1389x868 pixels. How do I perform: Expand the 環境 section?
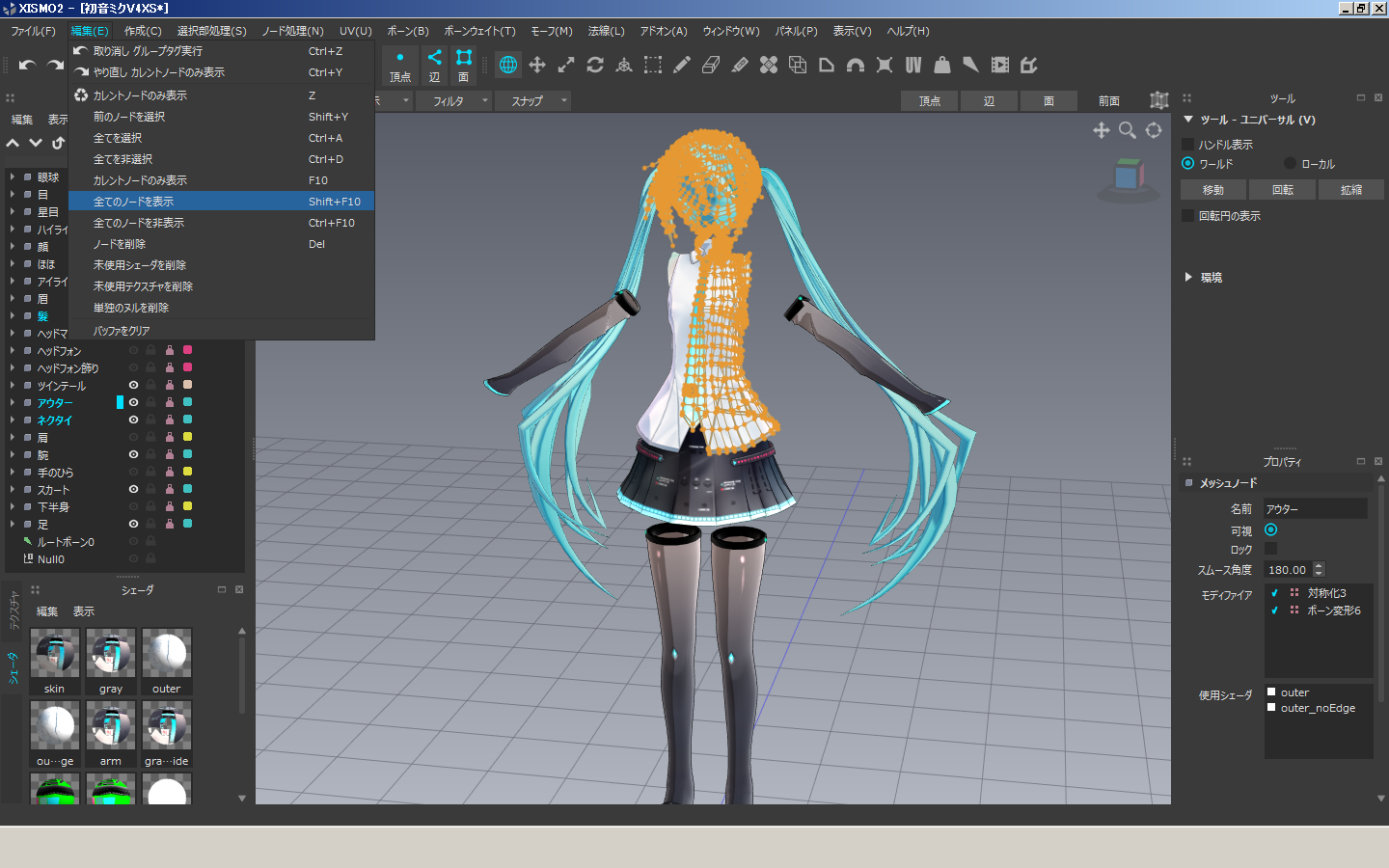[x=1188, y=277]
